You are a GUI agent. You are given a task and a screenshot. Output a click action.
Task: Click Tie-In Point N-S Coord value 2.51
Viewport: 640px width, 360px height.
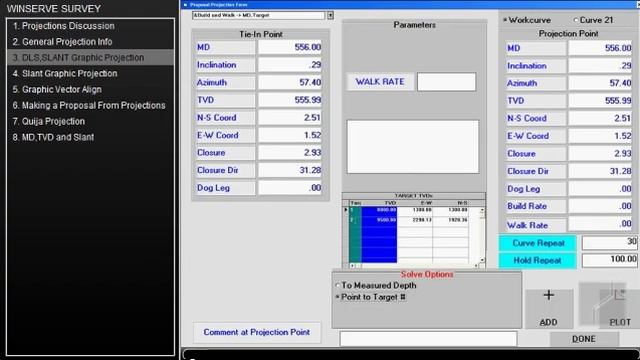[290, 118]
